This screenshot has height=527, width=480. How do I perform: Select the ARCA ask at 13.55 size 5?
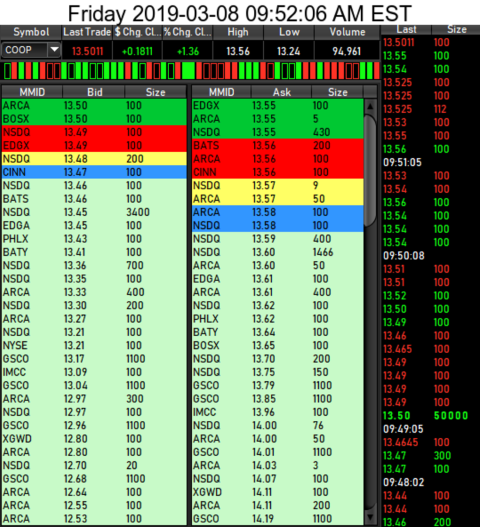pyautogui.click(x=278, y=119)
